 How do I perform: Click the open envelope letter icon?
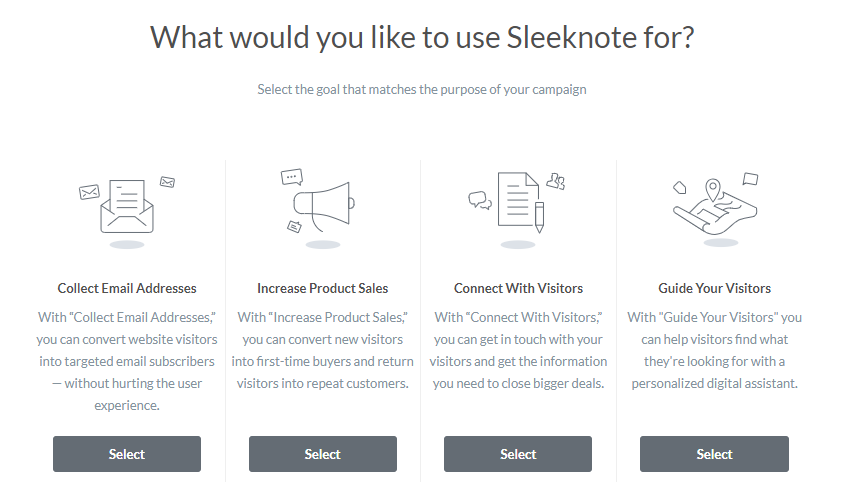click(x=127, y=207)
